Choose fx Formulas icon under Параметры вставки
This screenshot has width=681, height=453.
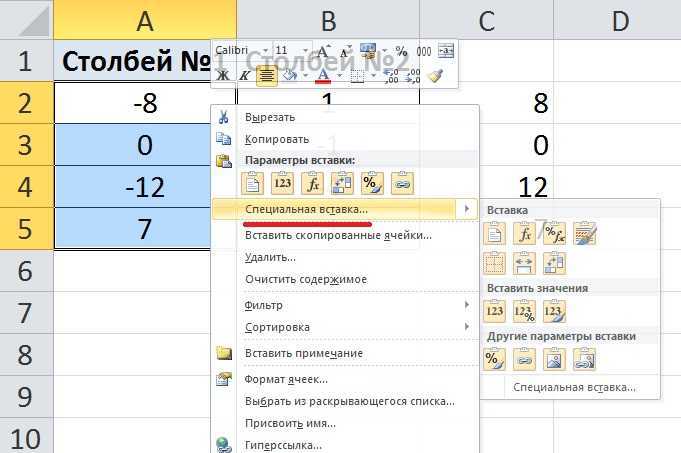click(312, 183)
